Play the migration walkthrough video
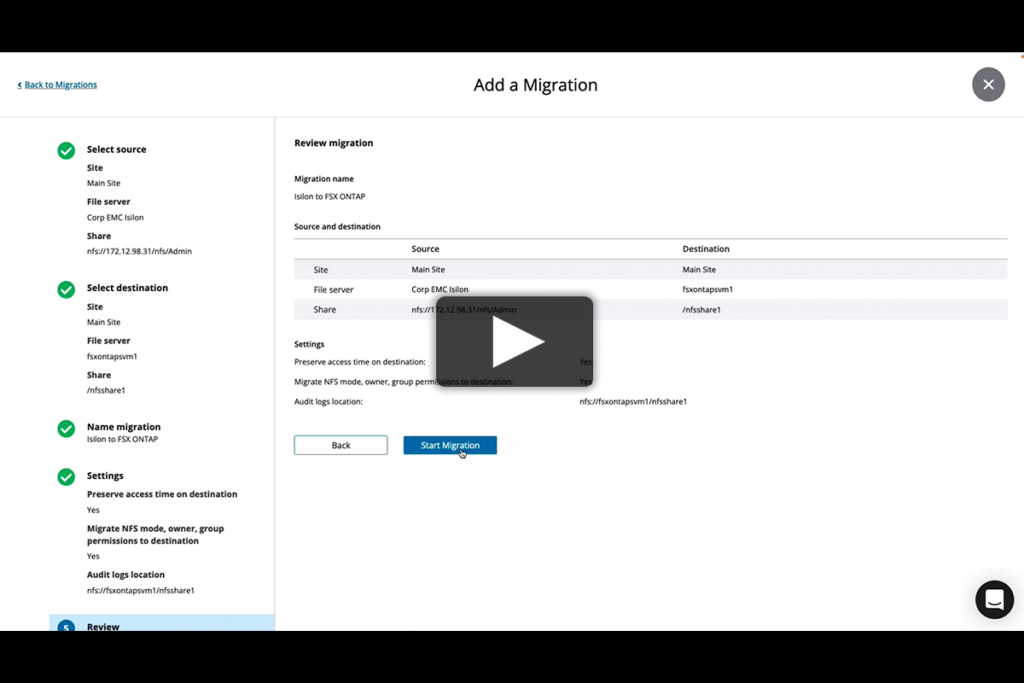1024x683 pixels. [514, 340]
